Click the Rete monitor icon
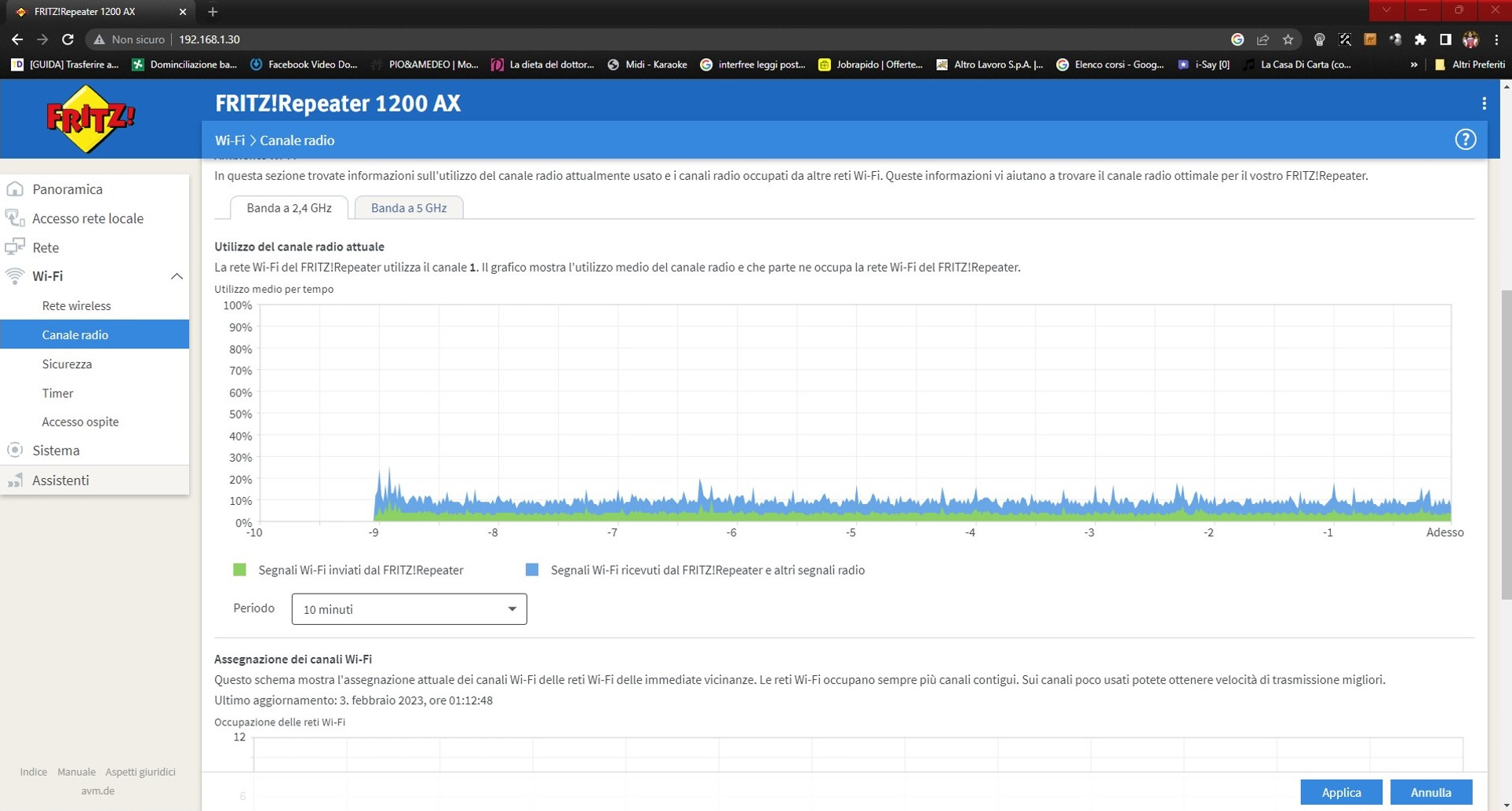The height and width of the screenshot is (811, 1512). [x=15, y=247]
